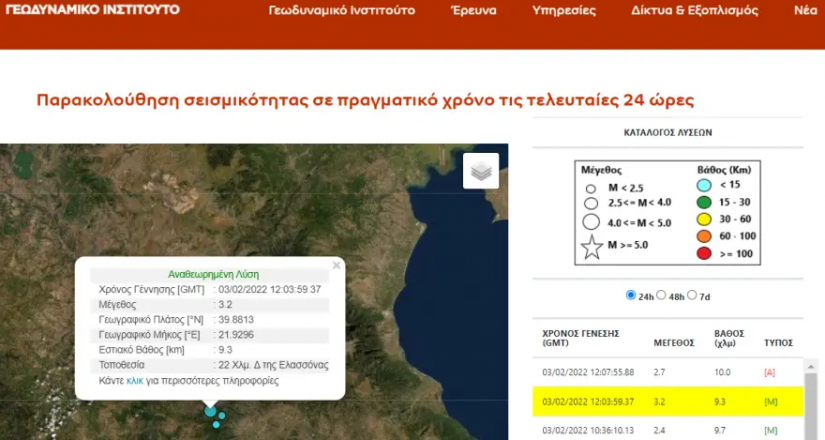Select the 24h radio button

pos(630,295)
